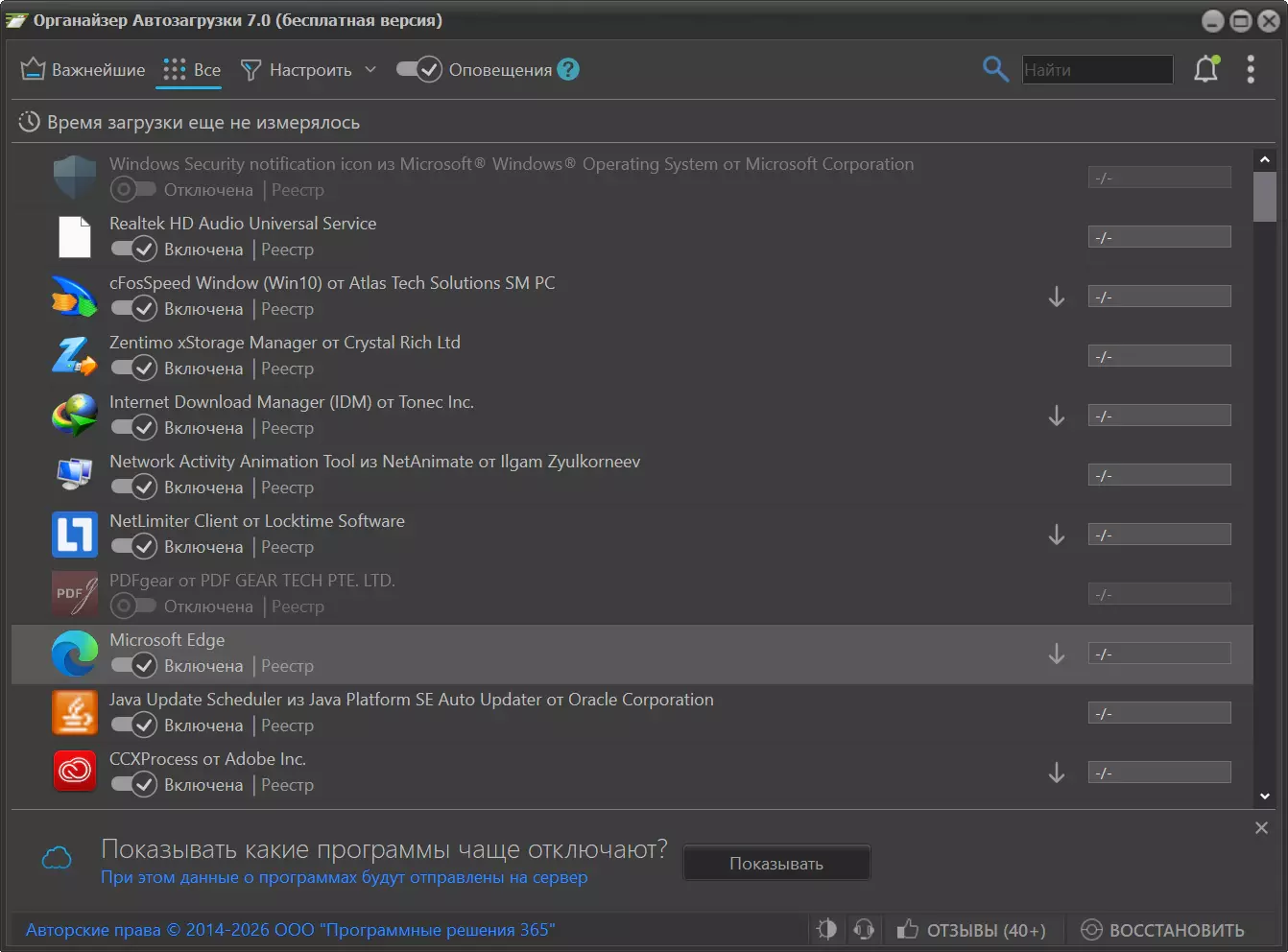
Task: Click the list scrollbar up arrow
Action: tap(1264, 159)
